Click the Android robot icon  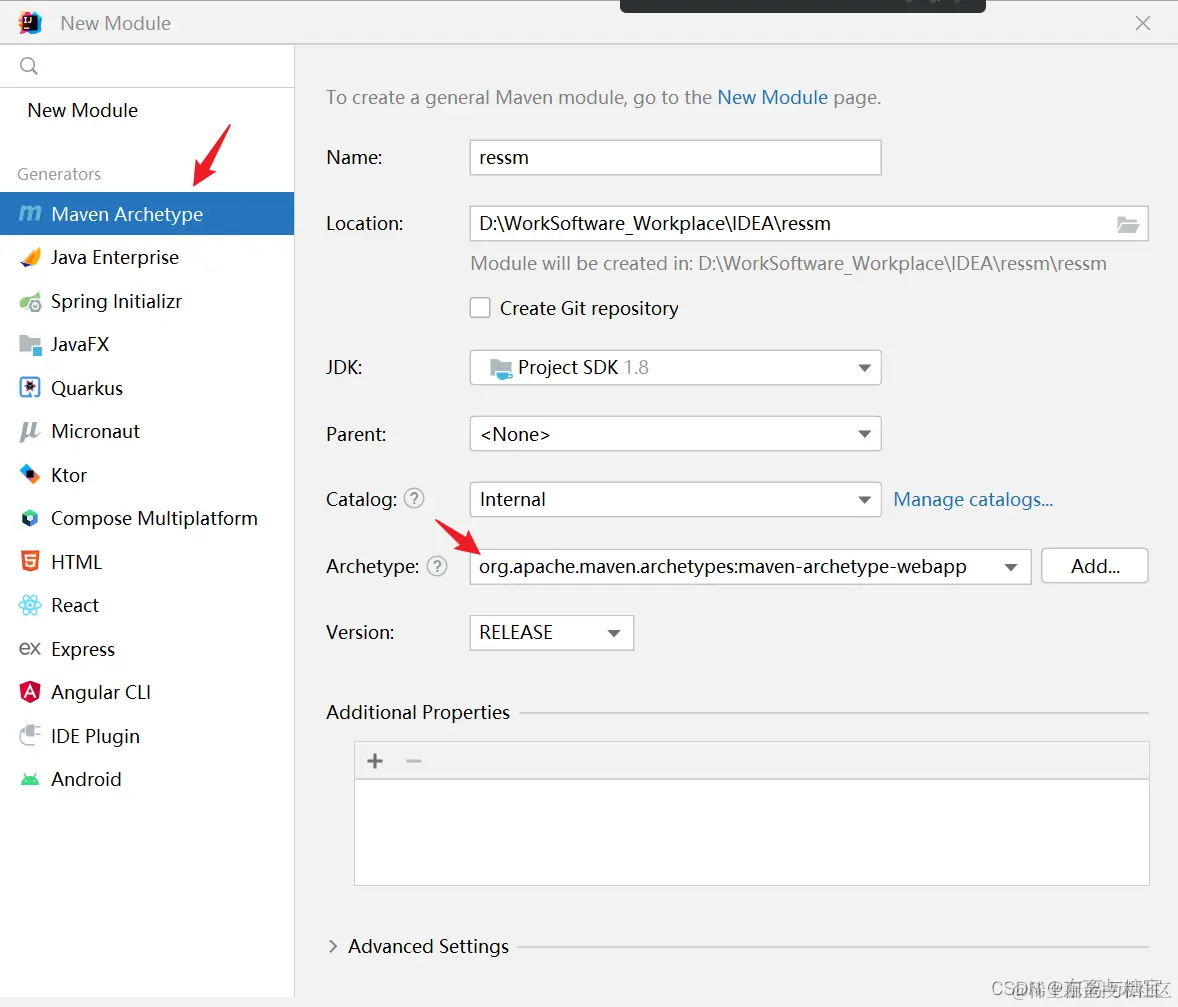click(29, 779)
